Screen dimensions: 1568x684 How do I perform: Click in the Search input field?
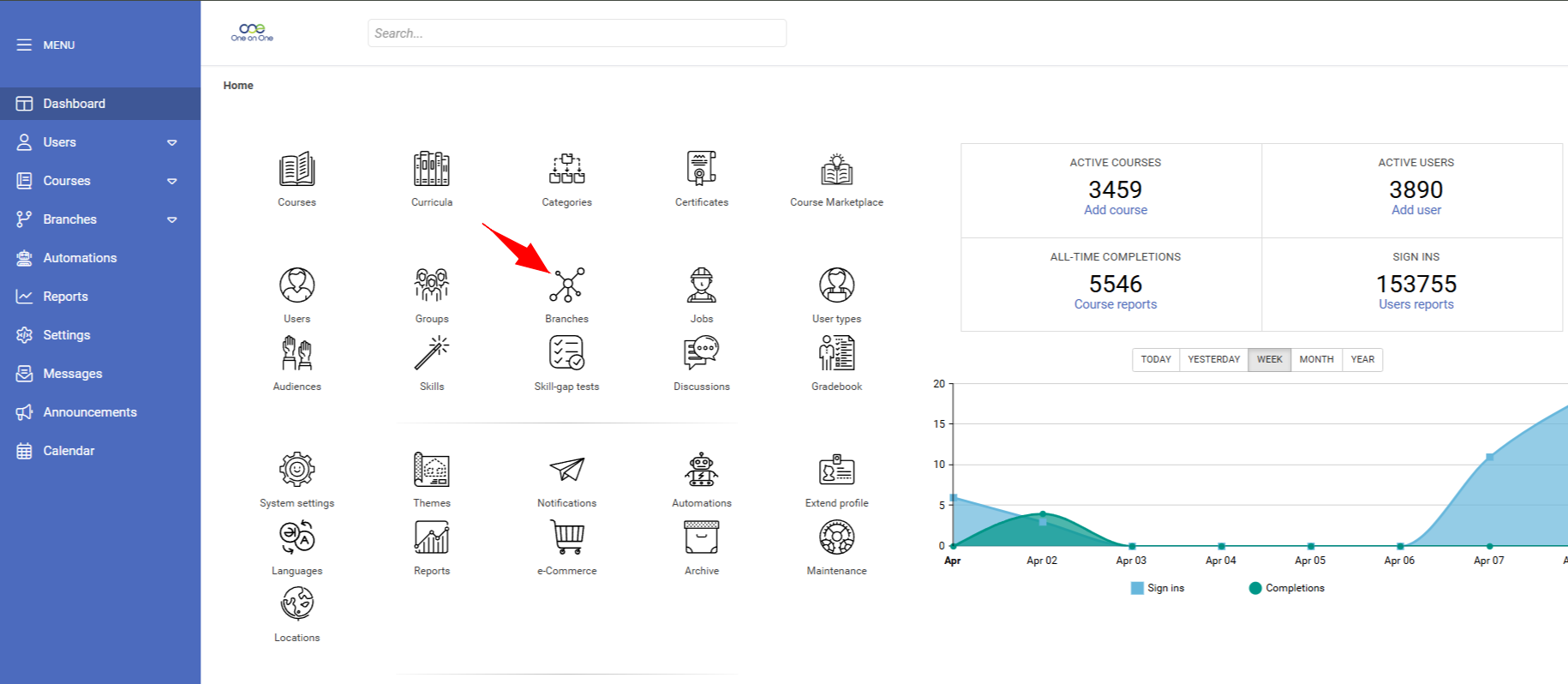(577, 33)
